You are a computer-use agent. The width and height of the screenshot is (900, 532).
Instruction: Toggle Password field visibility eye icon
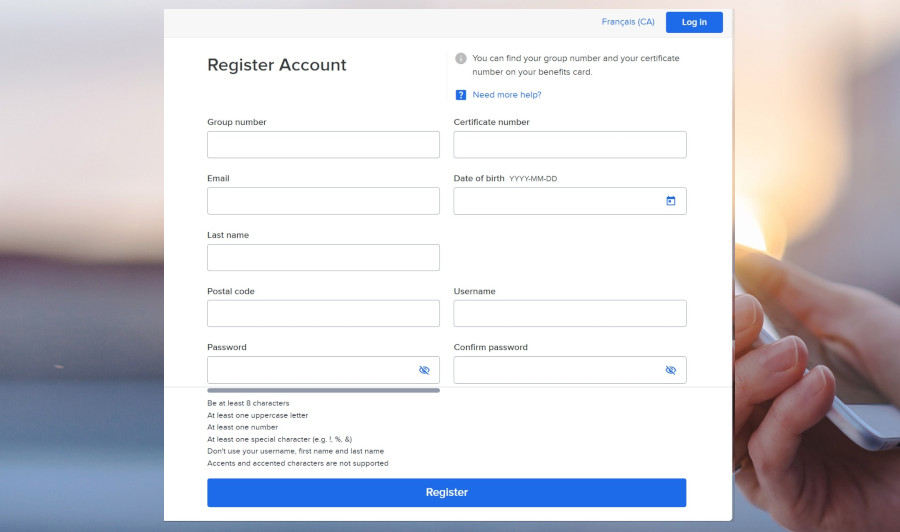click(424, 370)
